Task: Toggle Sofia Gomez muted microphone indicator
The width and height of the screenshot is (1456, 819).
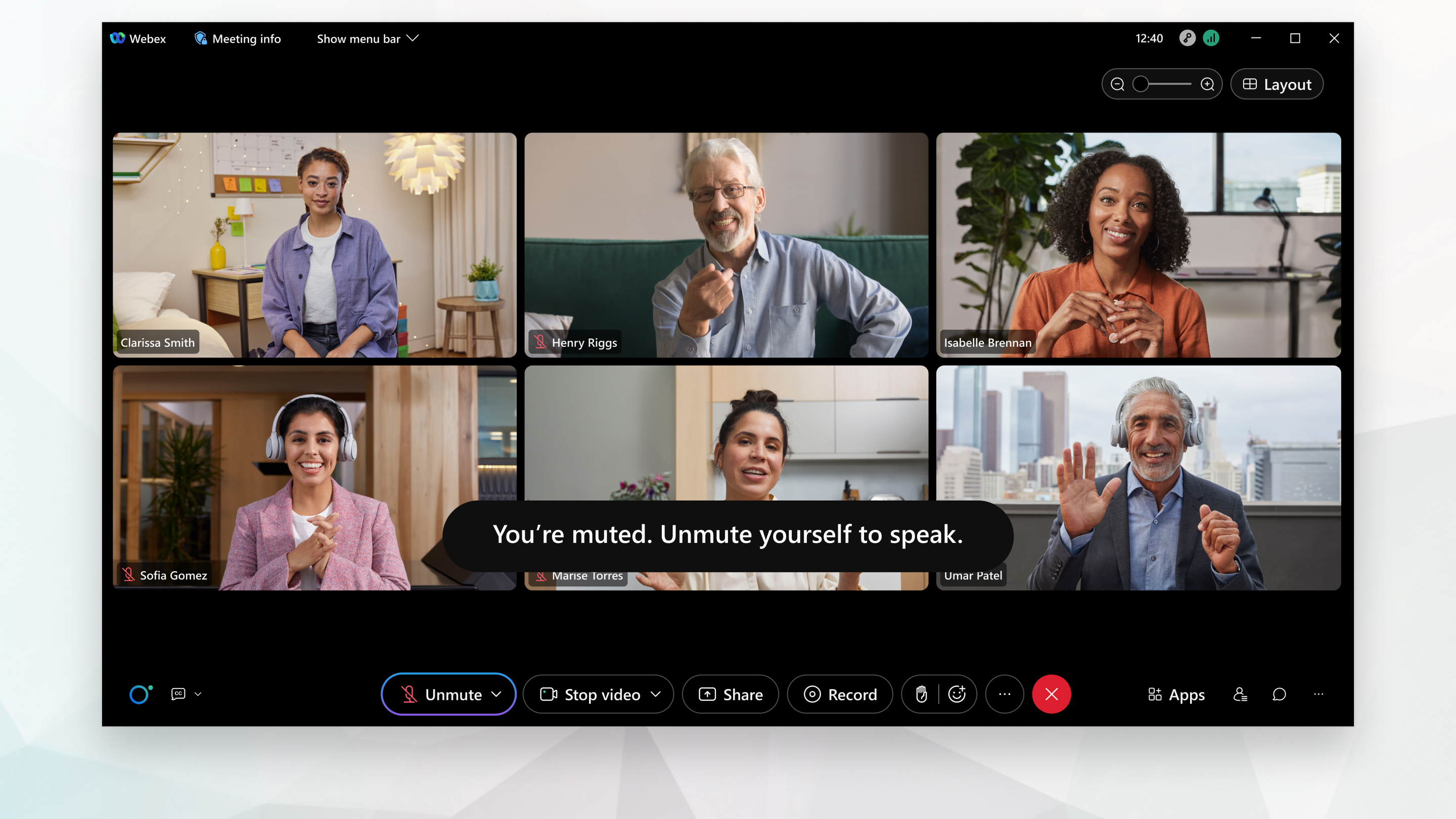Action: click(128, 575)
